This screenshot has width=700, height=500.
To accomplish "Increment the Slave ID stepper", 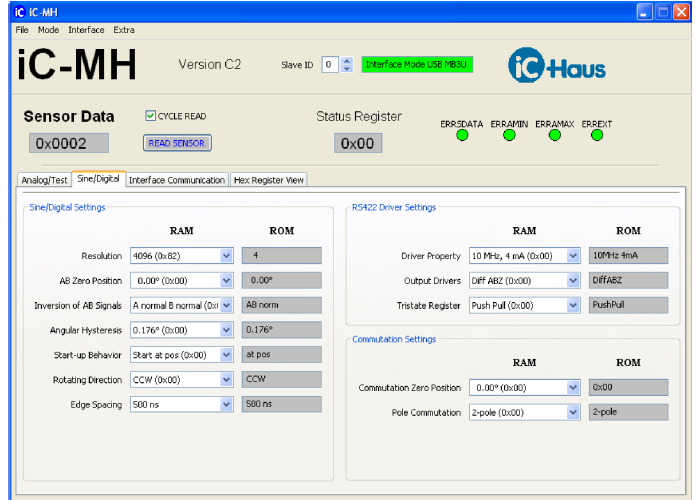I will (347, 60).
